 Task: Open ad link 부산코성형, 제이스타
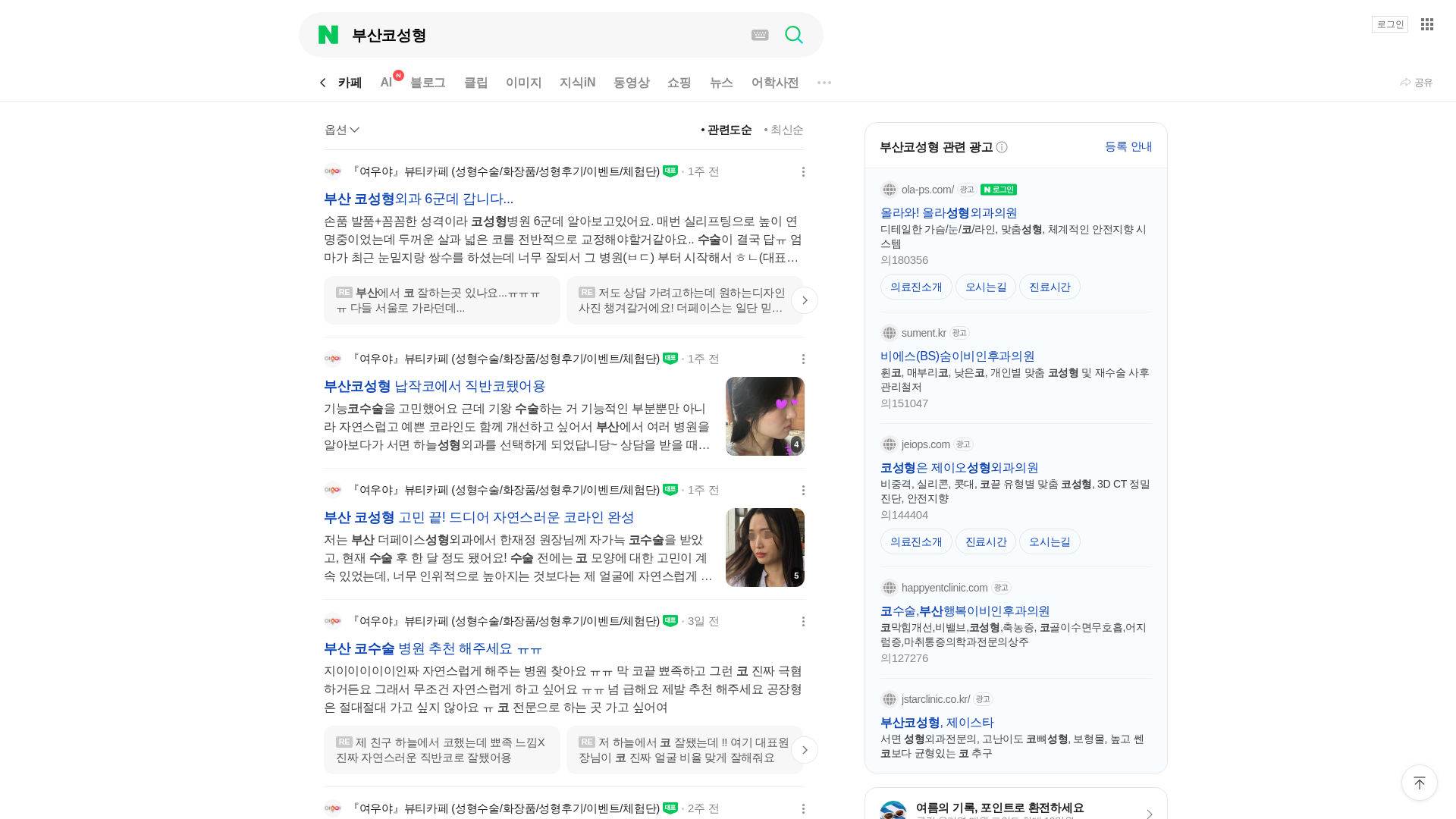(937, 723)
